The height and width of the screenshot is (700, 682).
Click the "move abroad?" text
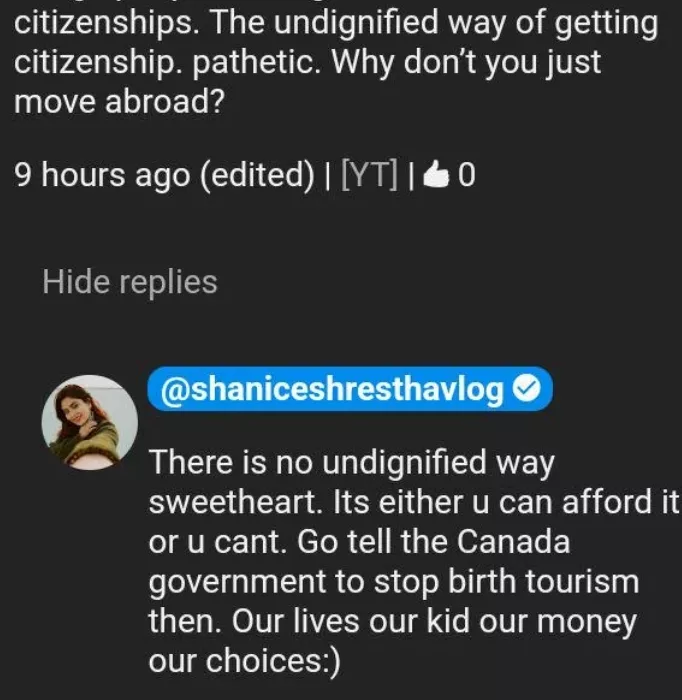click(118, 101)
